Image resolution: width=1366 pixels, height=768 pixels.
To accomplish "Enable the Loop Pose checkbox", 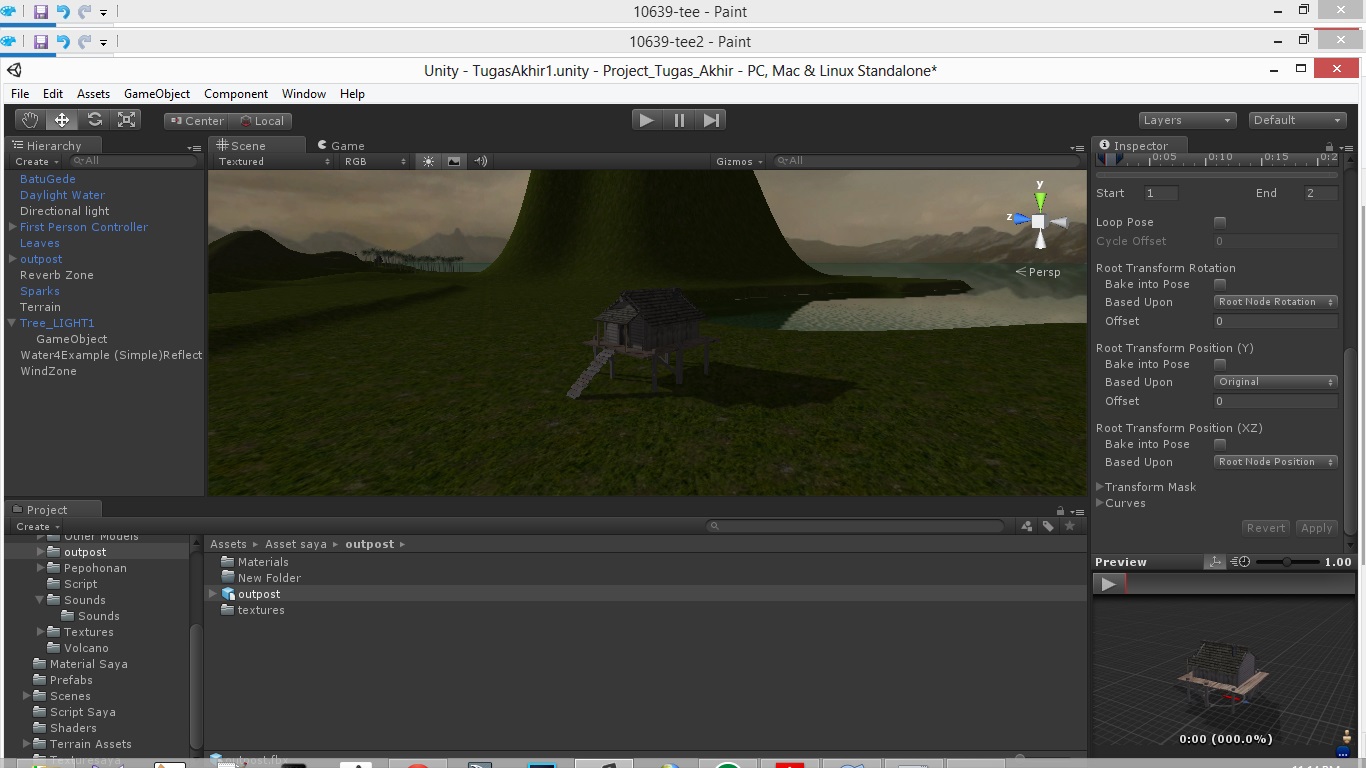I will (x=1220, y=223).
